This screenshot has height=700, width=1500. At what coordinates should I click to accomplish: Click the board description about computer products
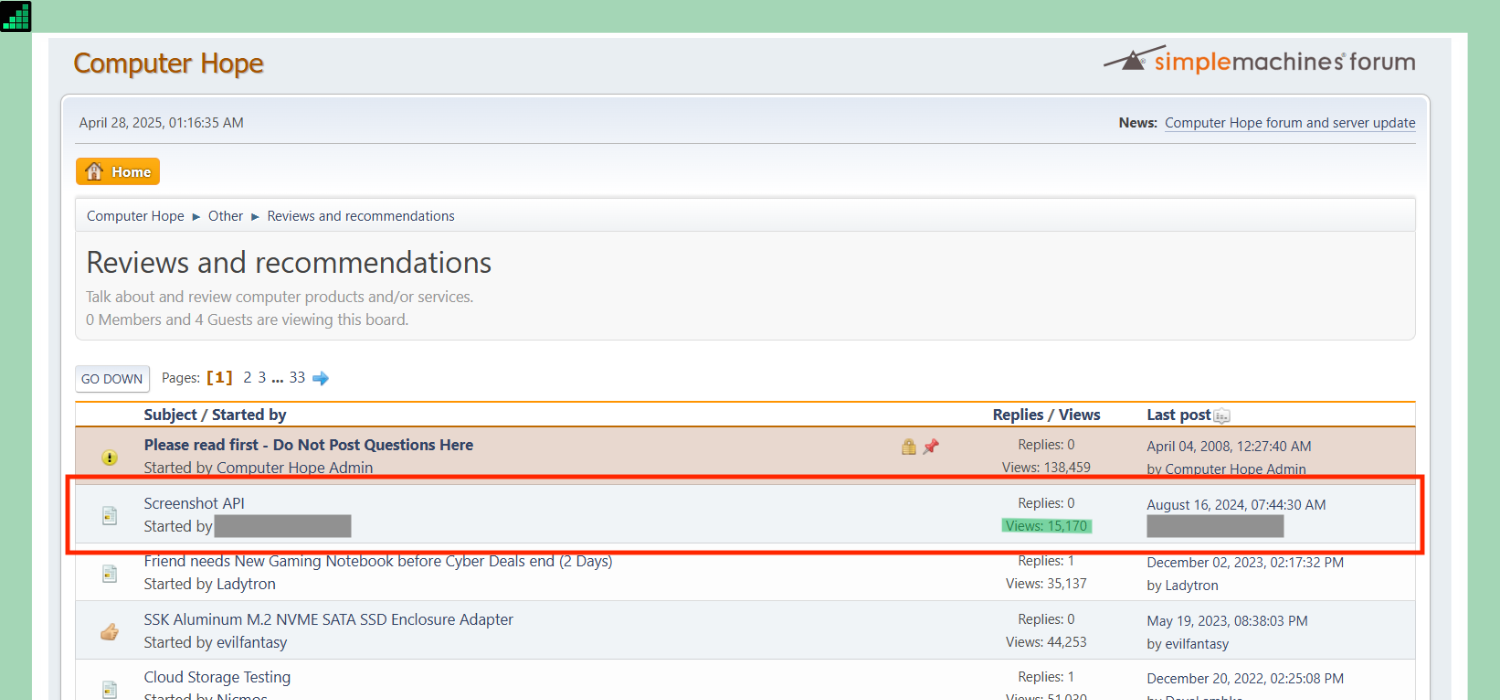pyautogui.click(x=280, y=297)
